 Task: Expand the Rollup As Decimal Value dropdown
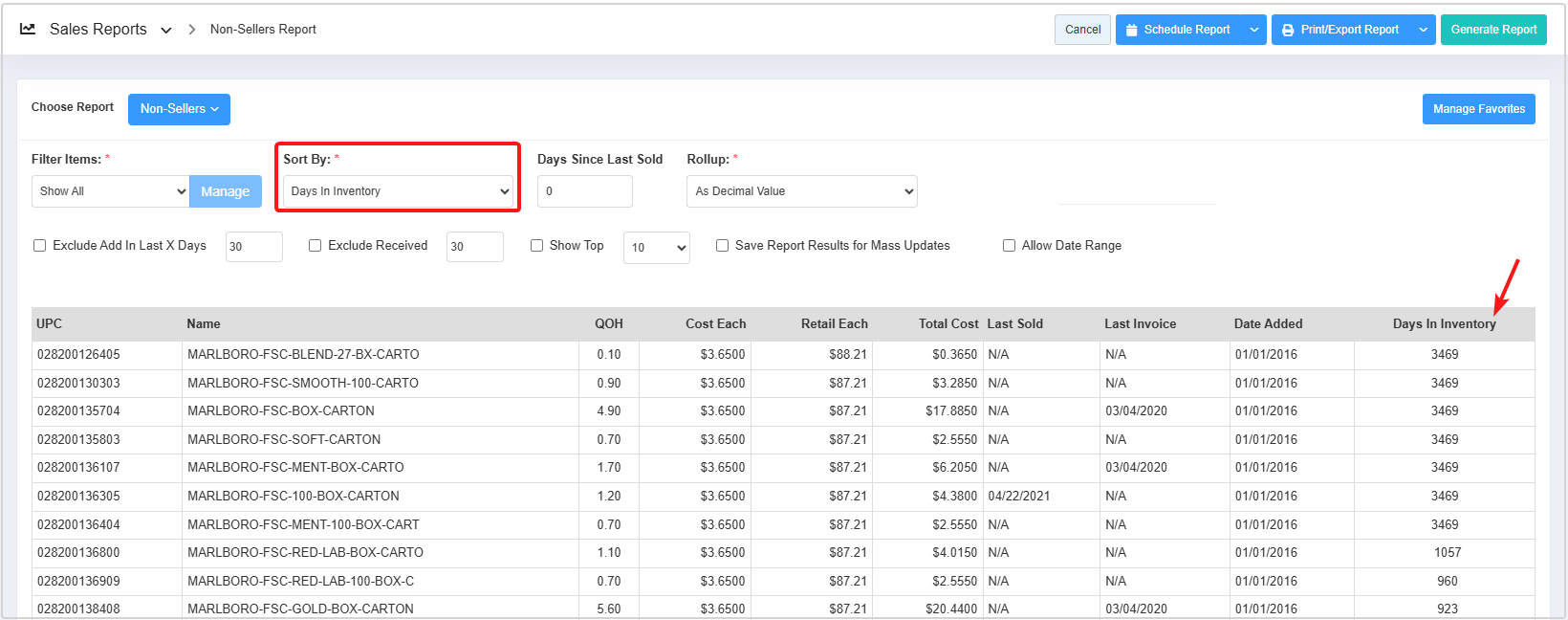(801, 191)
